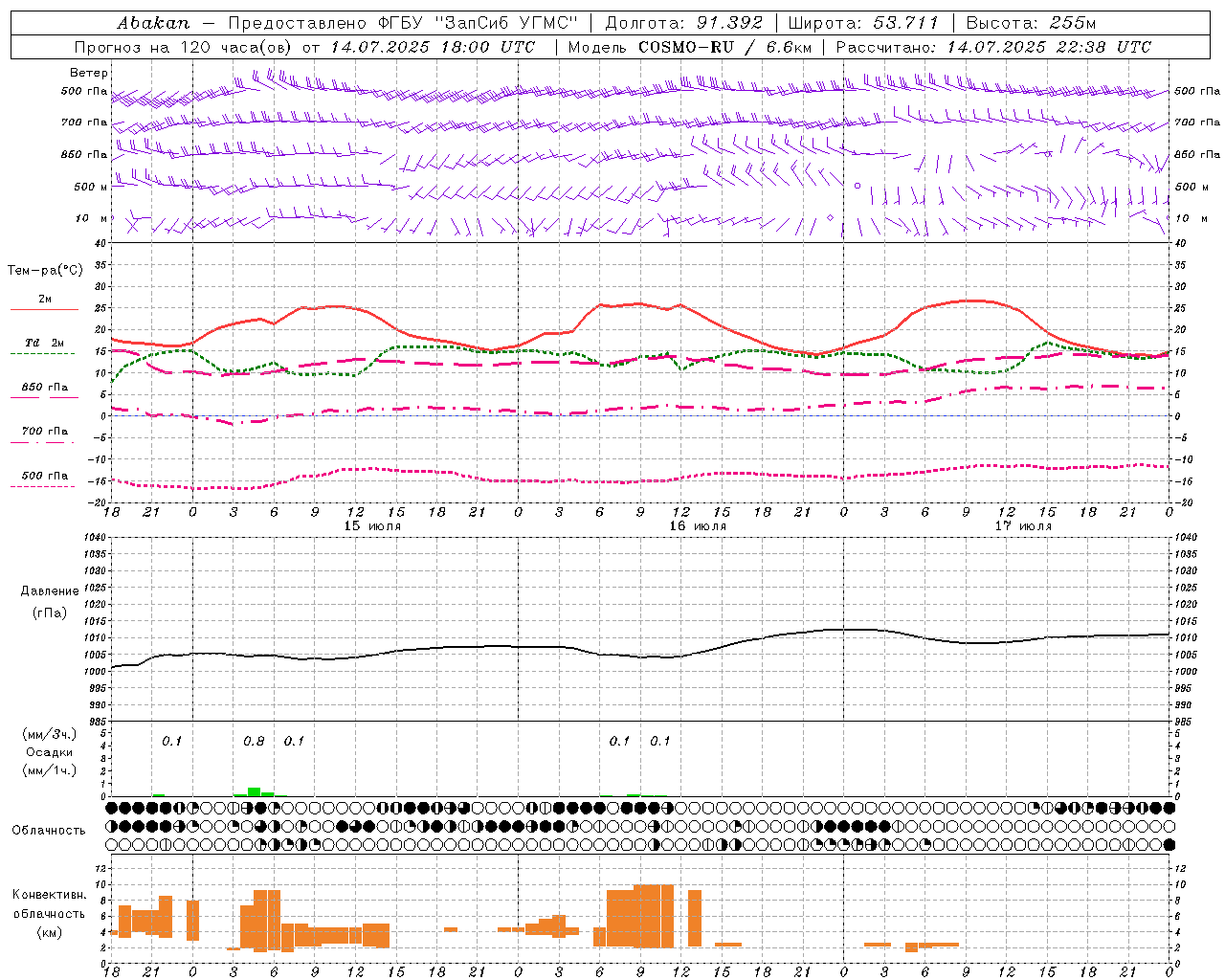Click 'Модель COSMO-RU / 6.6км' label

pos(690,47)
